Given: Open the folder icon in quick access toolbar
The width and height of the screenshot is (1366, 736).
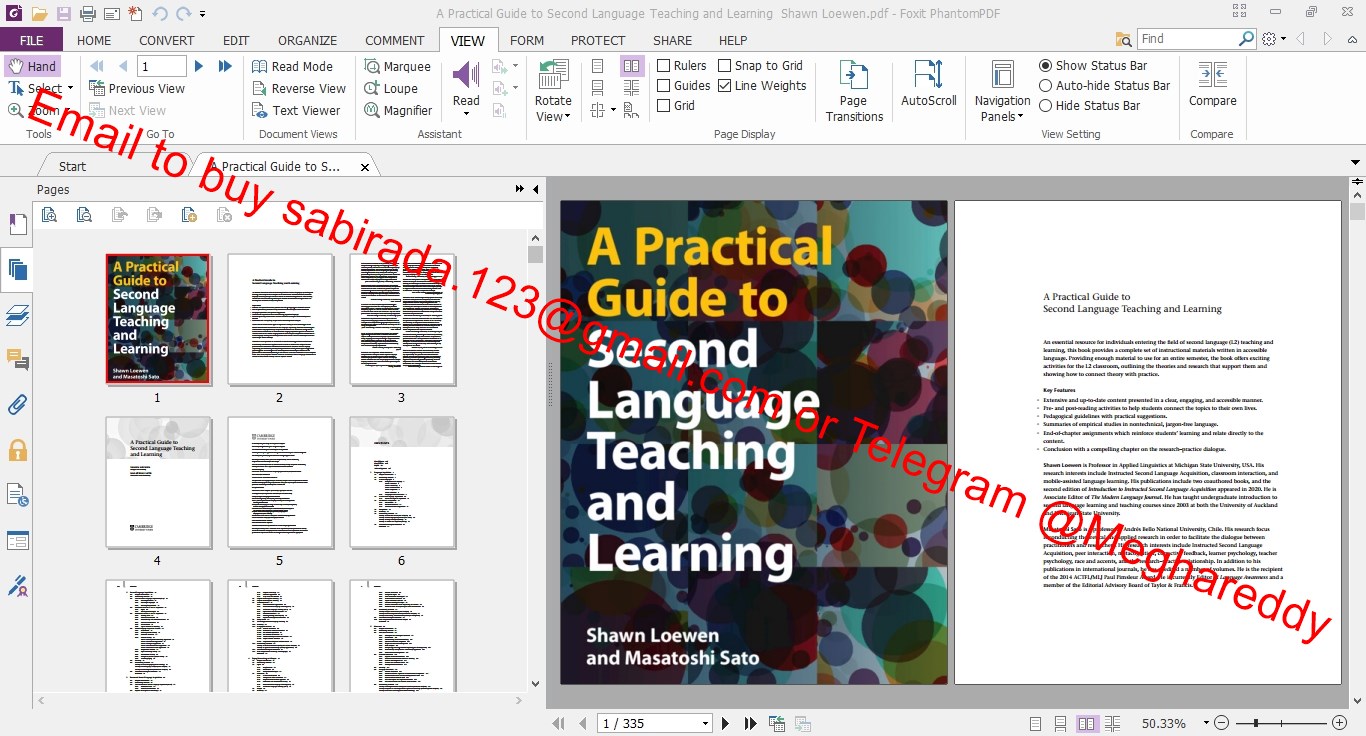Looking at the screenshot, I should 39,14.
